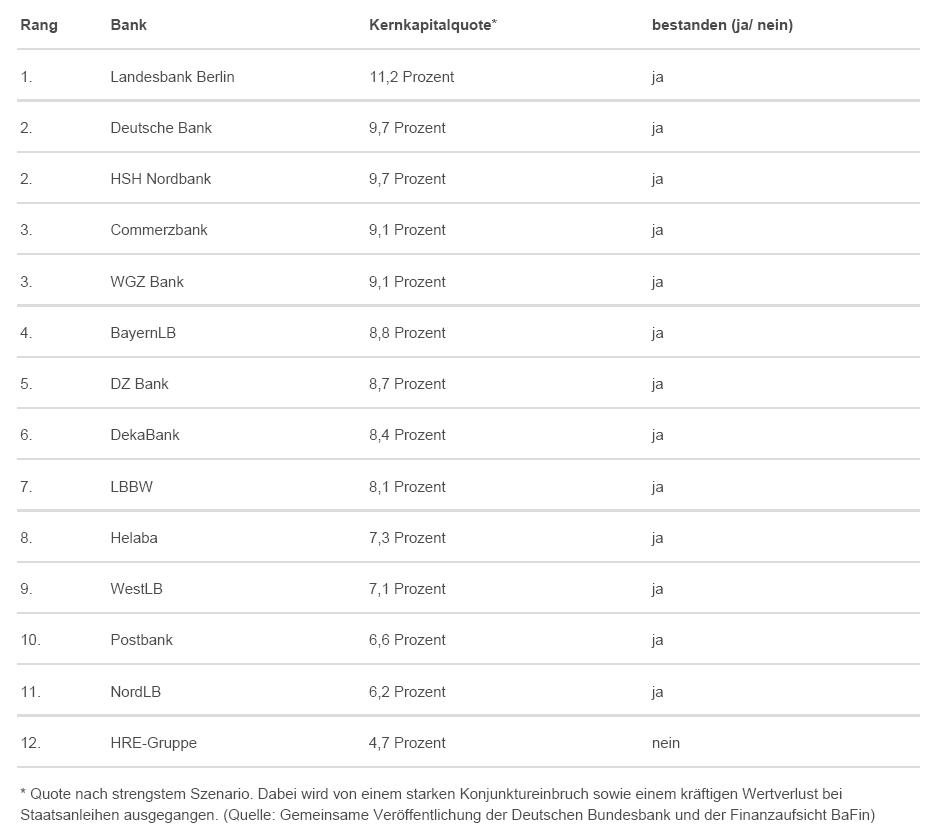Click the Commerzbank row name

point(158,230)
